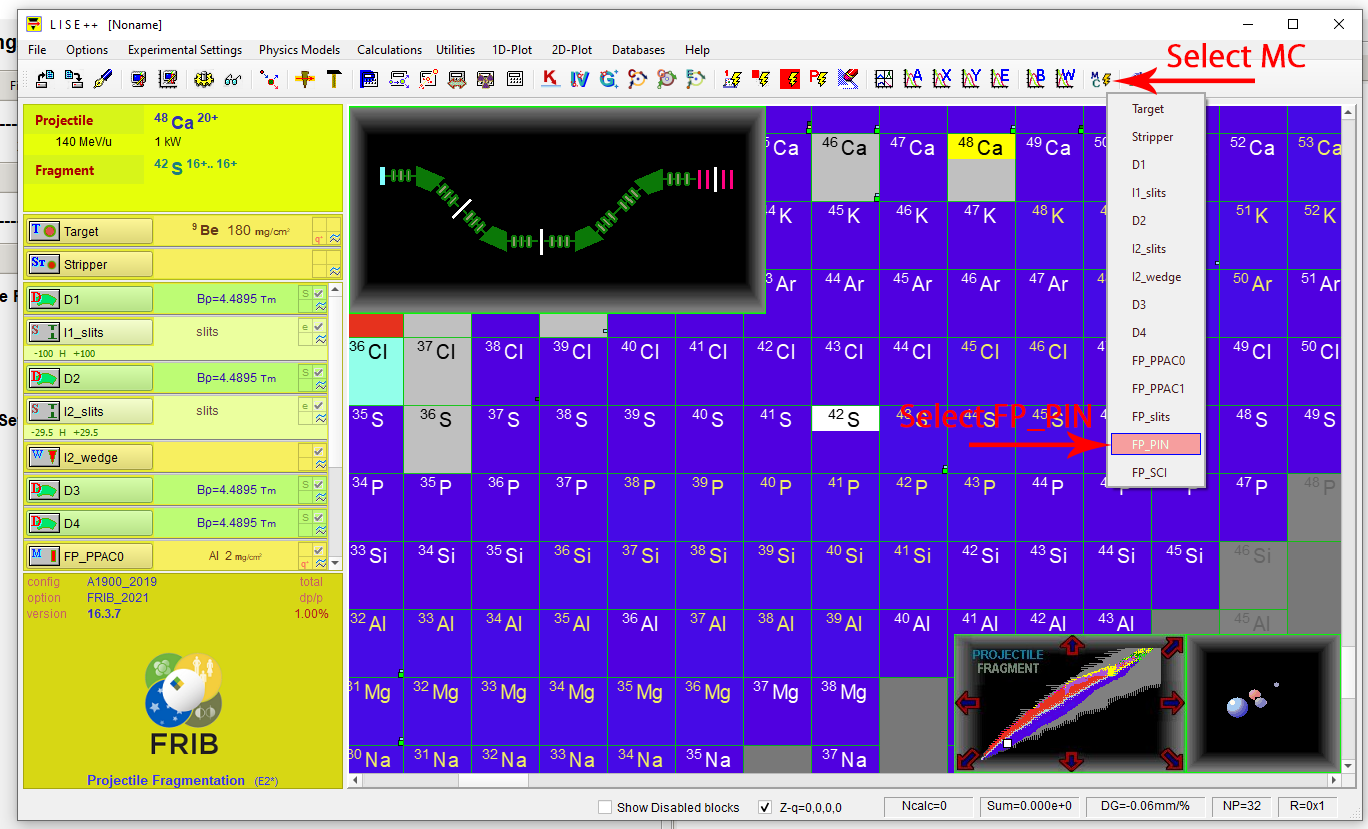Click the Target block button
1368x829 pixels.
(x=89, y=231)
